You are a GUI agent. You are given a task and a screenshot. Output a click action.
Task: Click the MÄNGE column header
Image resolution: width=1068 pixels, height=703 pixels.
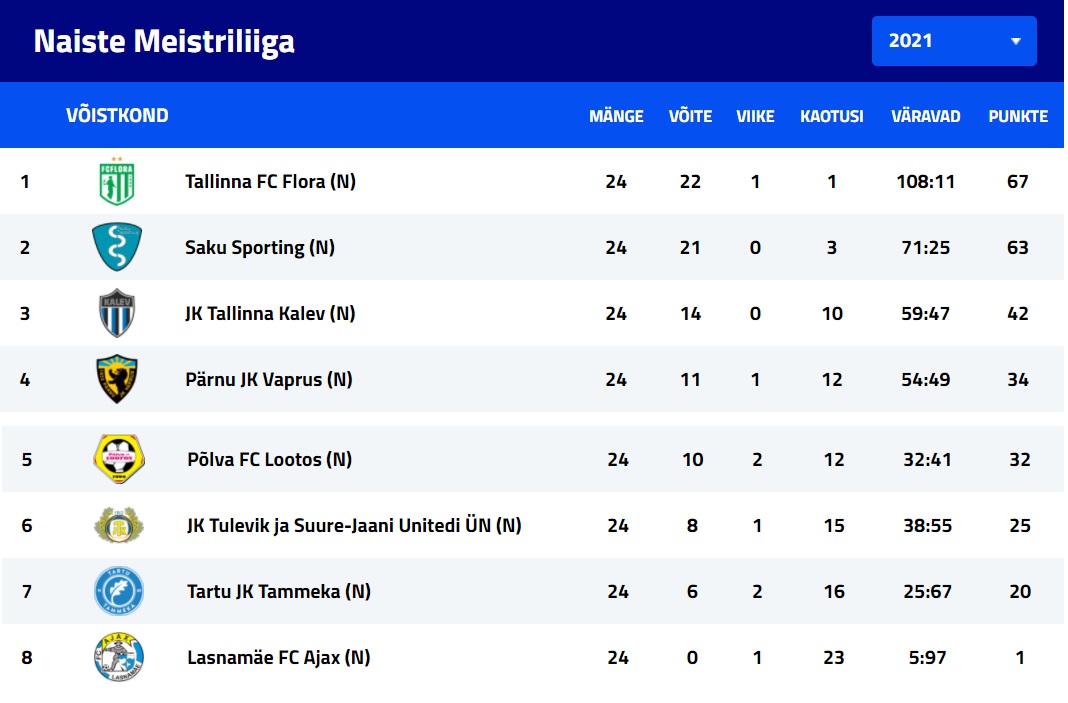click(616, 116)
